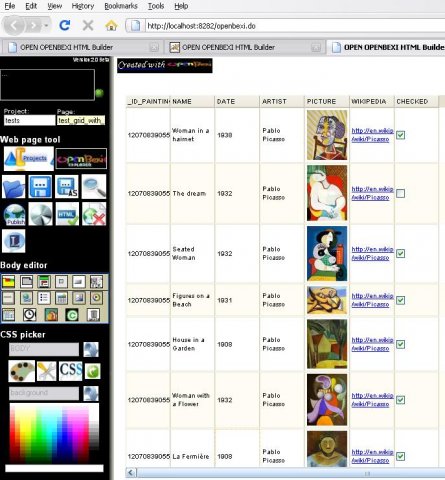Toggle the Figures on a Beach checkbox
Image resolution: width=445 pixels, height=480 pixels.
click(x=401, y=300)
